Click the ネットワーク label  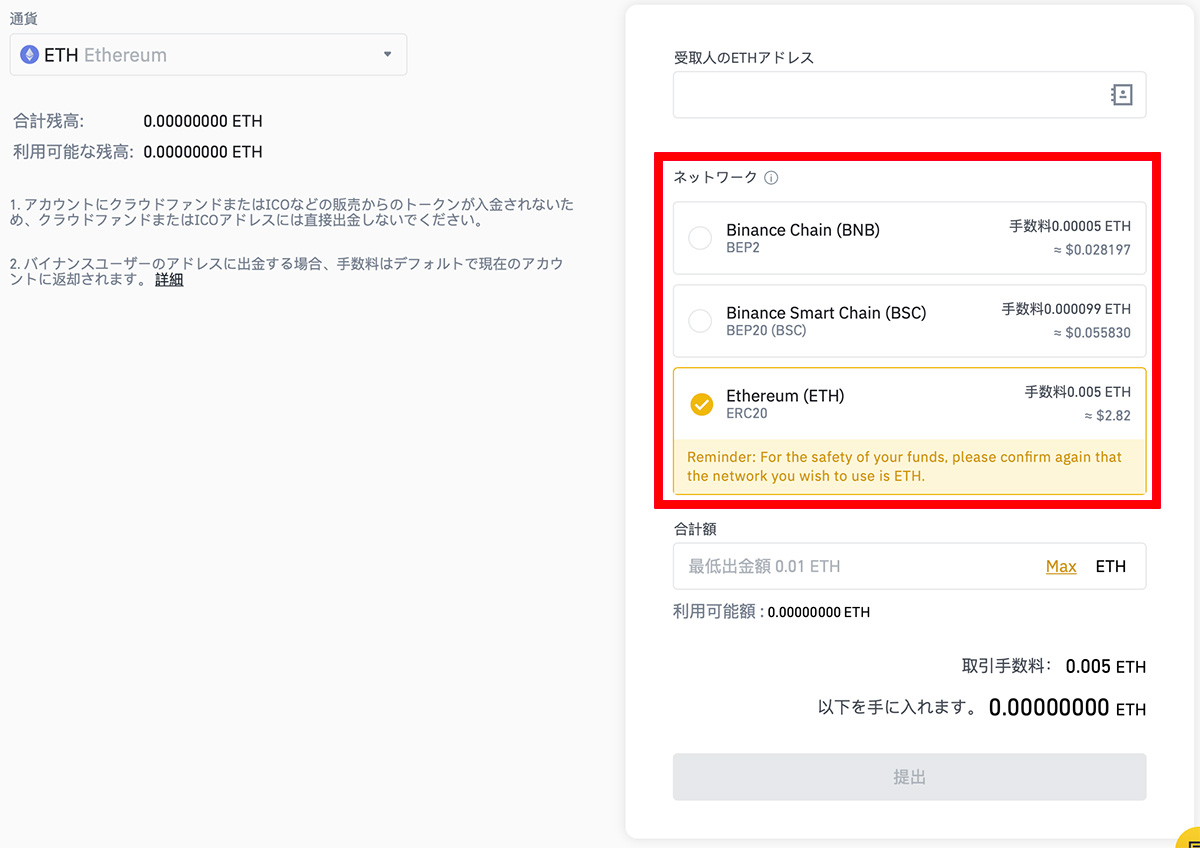pos(715,178)
